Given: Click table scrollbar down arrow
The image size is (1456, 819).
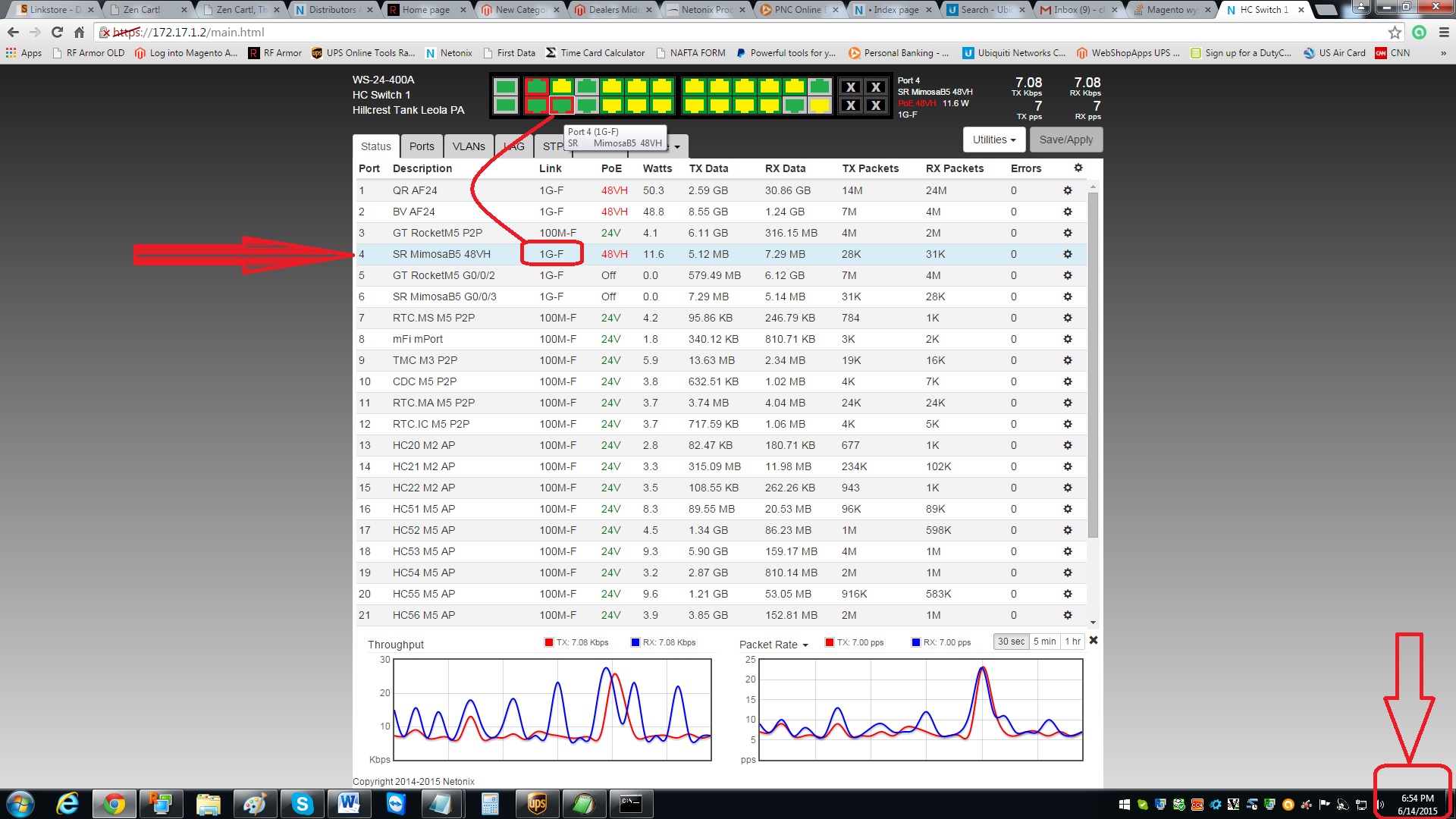Looking at the screenshot, I should pyautogui.click(x=1093, y=622).
